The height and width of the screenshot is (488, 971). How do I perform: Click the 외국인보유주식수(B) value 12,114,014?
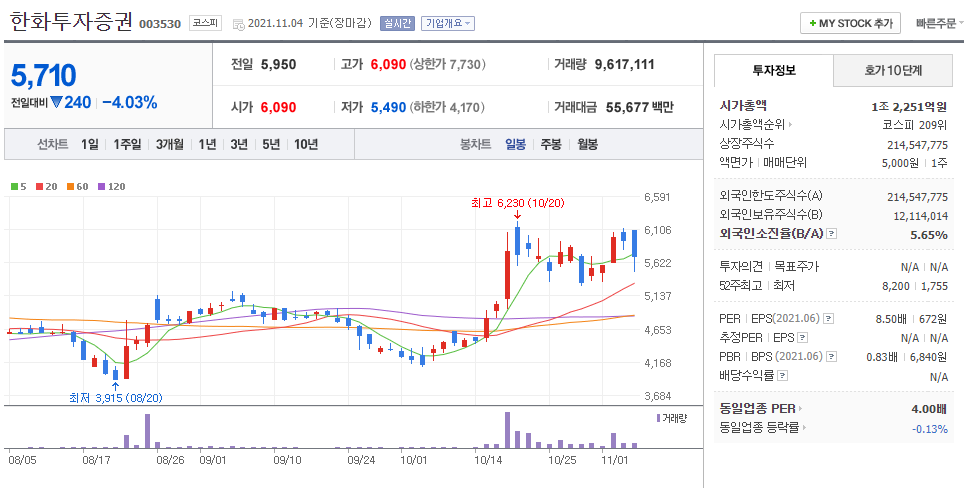[921, 216]
